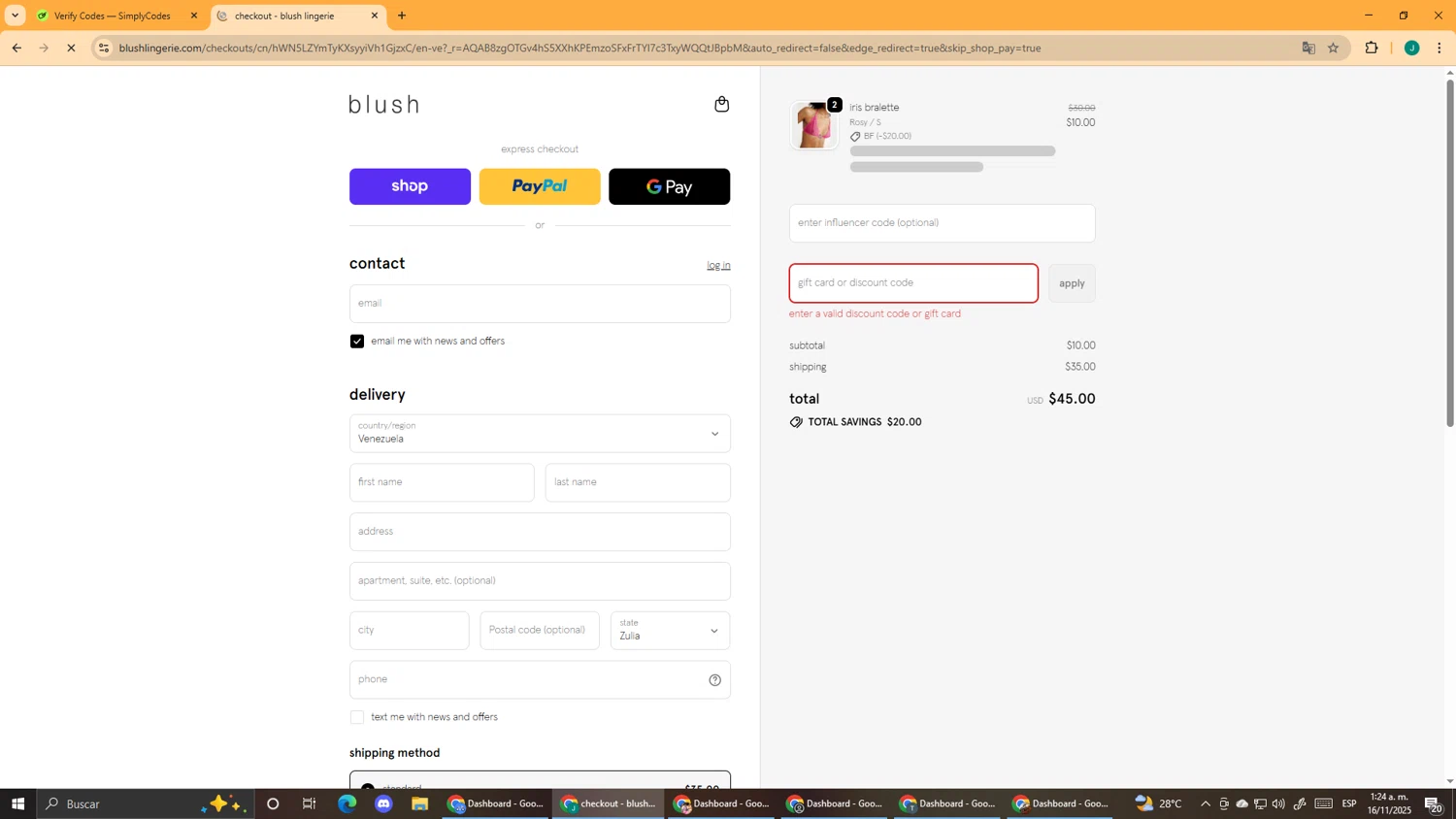Open the Chrome three-dot menu
The image size is (1456, 819).
pyautogui.click(x=1439, y=48)
